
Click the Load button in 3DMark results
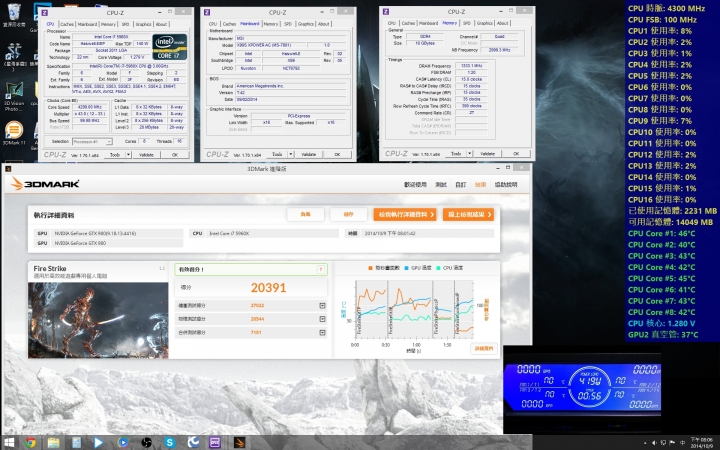(x=305, y=214)
